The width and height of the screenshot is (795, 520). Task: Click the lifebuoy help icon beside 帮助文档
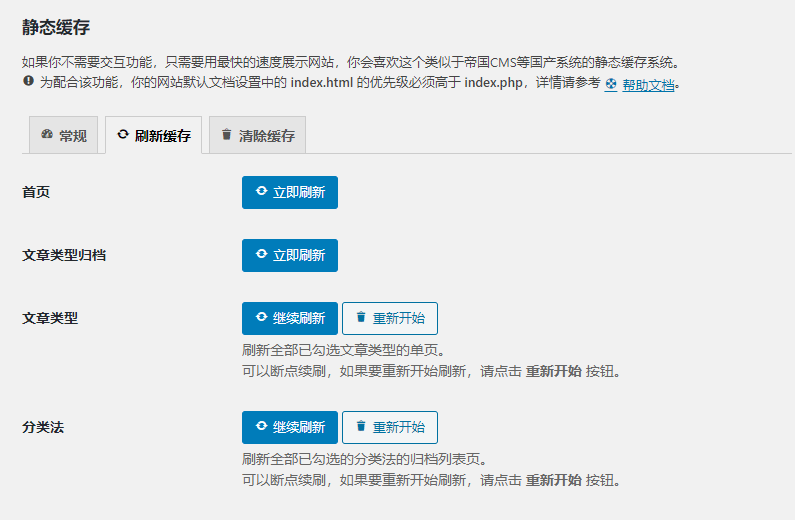tap(611, 84)
